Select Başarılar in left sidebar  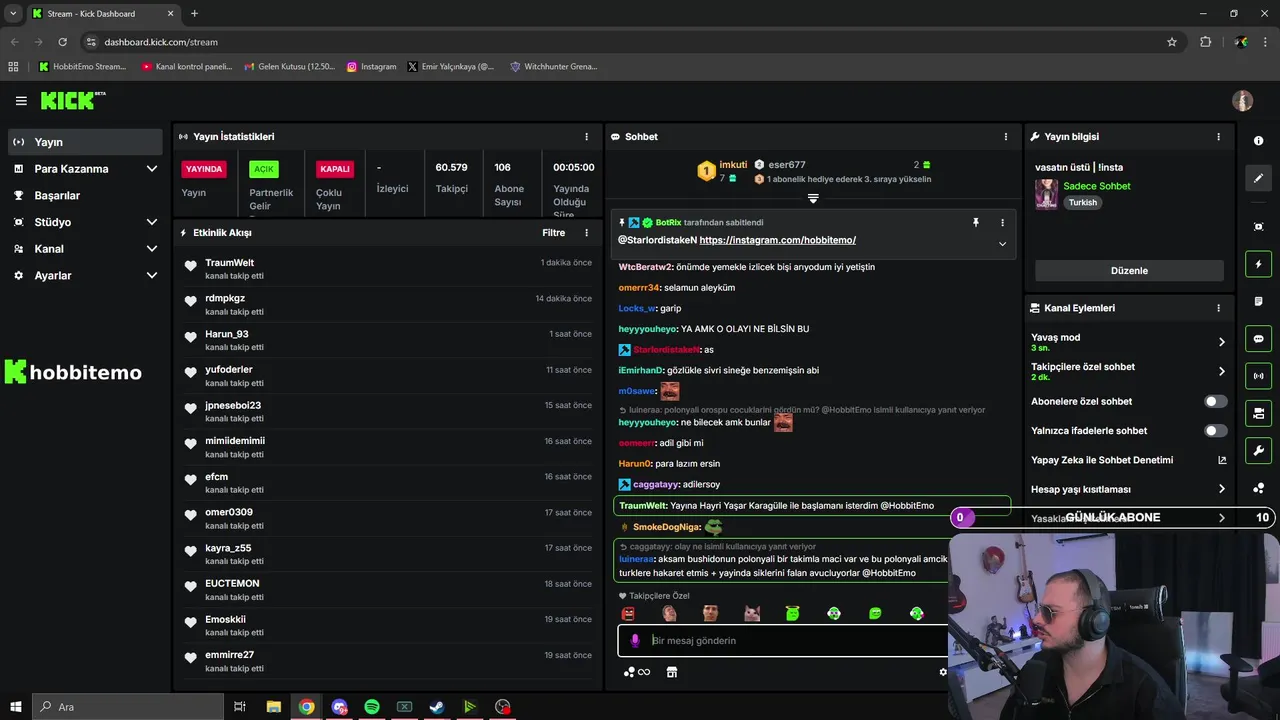click(x=85, y=195)
